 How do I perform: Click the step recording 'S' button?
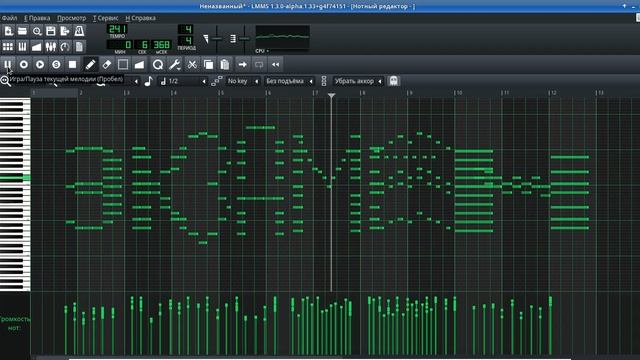[56, 64]
